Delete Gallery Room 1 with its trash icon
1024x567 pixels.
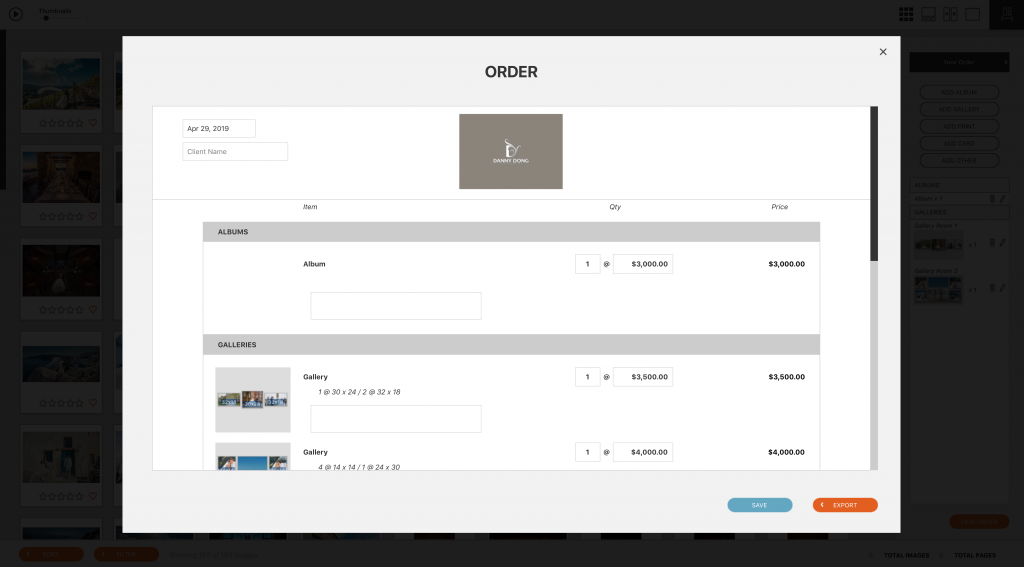(992, 243)
